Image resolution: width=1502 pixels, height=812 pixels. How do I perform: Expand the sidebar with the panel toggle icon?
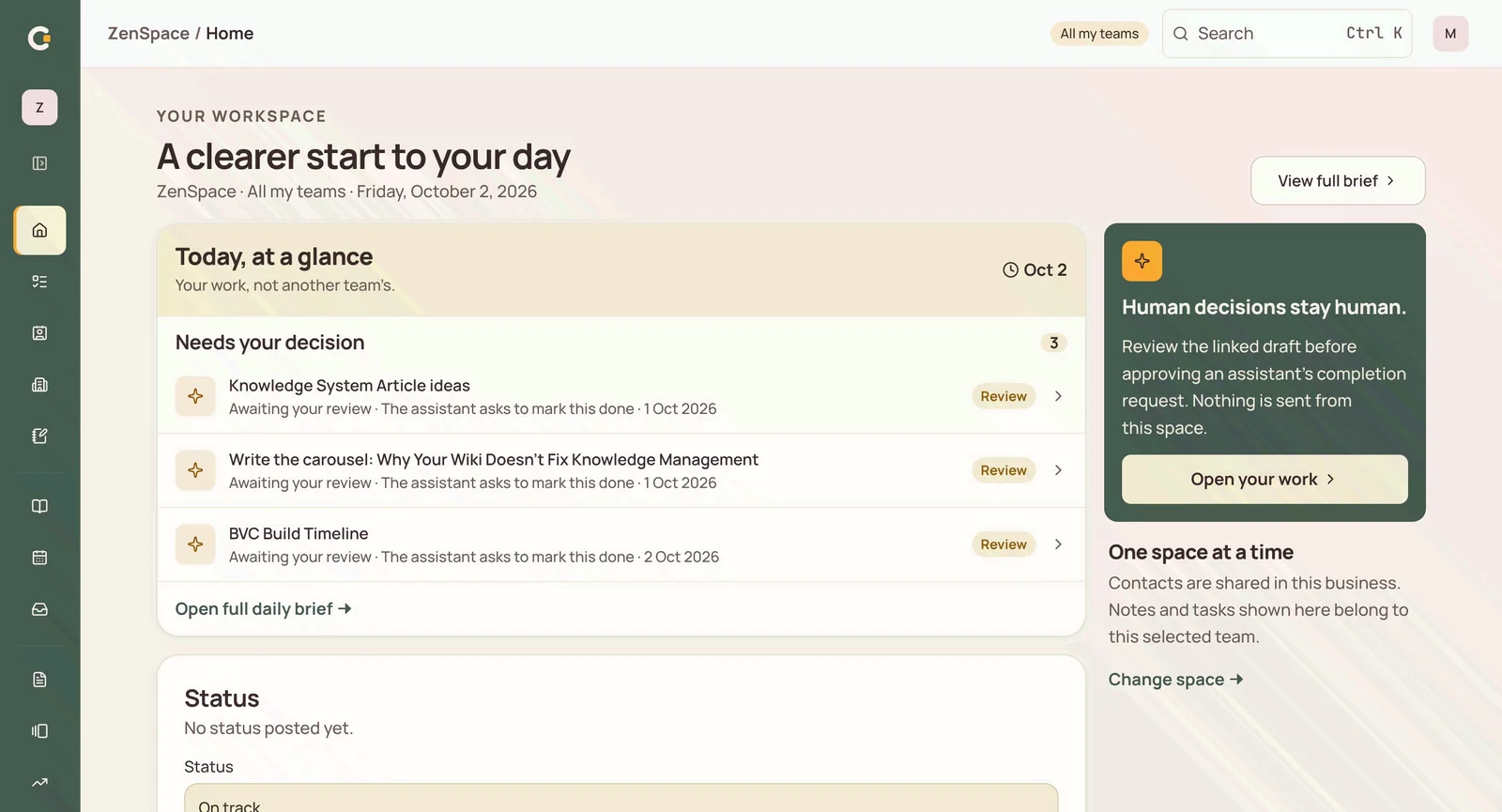click(39, 163)
